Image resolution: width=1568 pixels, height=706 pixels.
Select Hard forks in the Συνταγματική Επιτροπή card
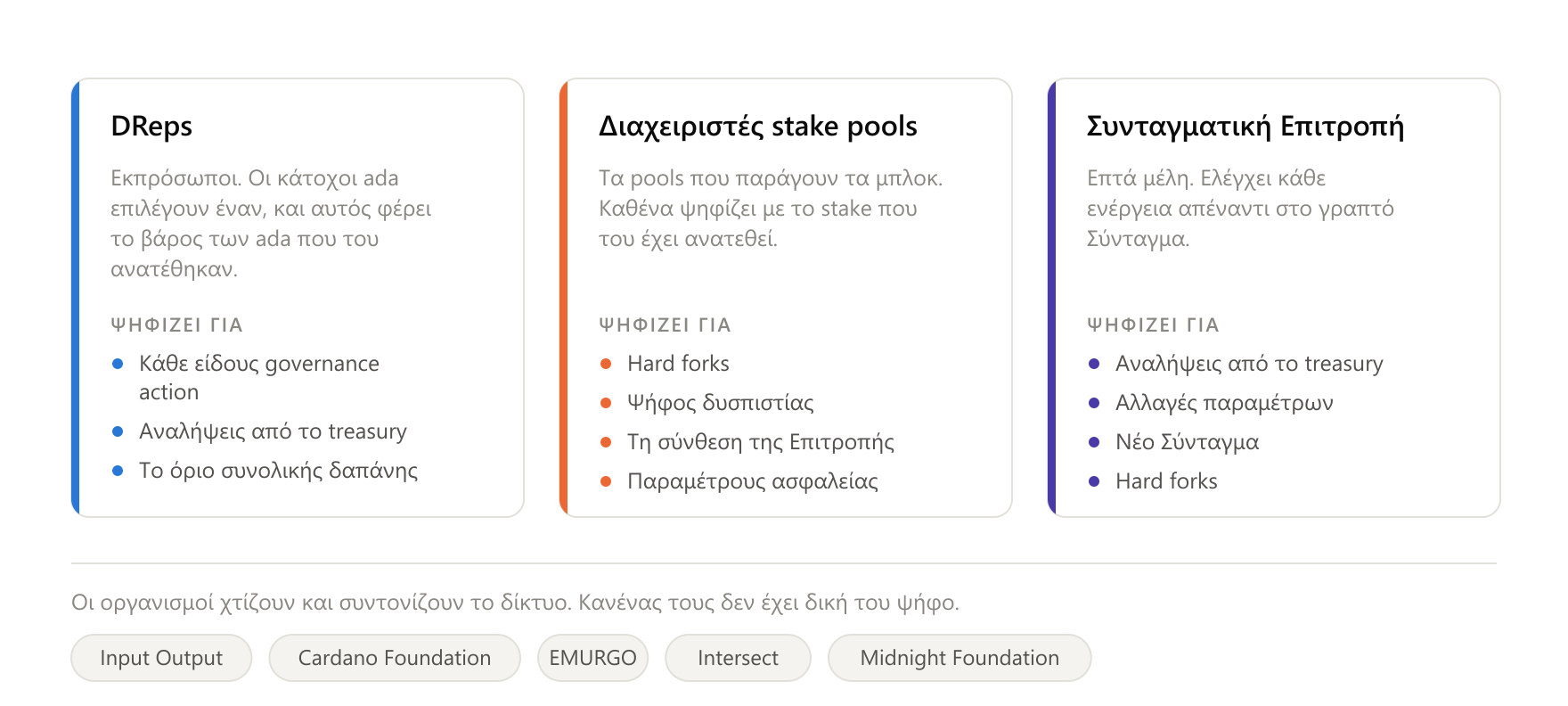pyautogui.click(x=1166, y=481)
